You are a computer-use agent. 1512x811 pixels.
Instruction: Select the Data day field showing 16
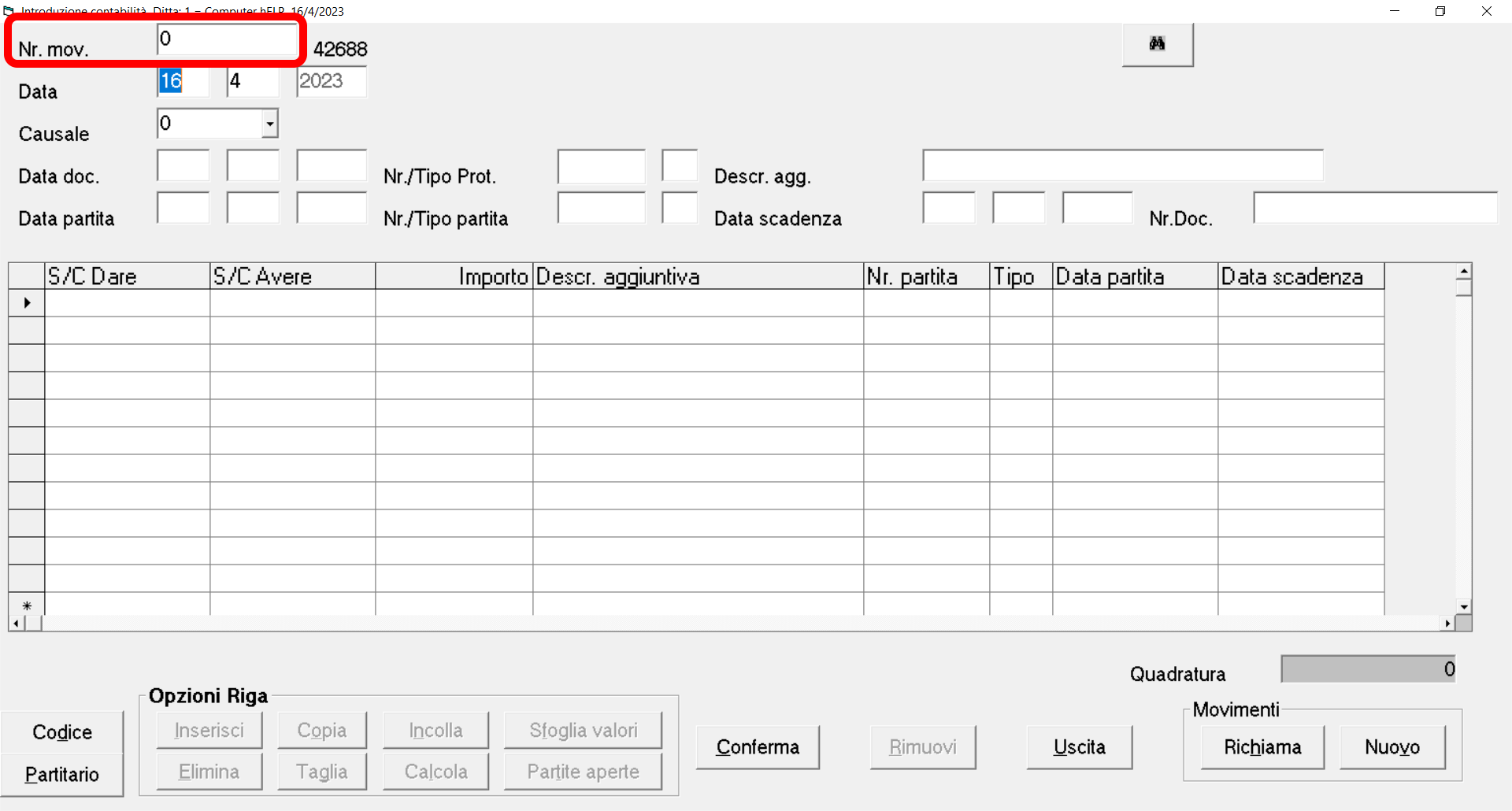(183, 81)
